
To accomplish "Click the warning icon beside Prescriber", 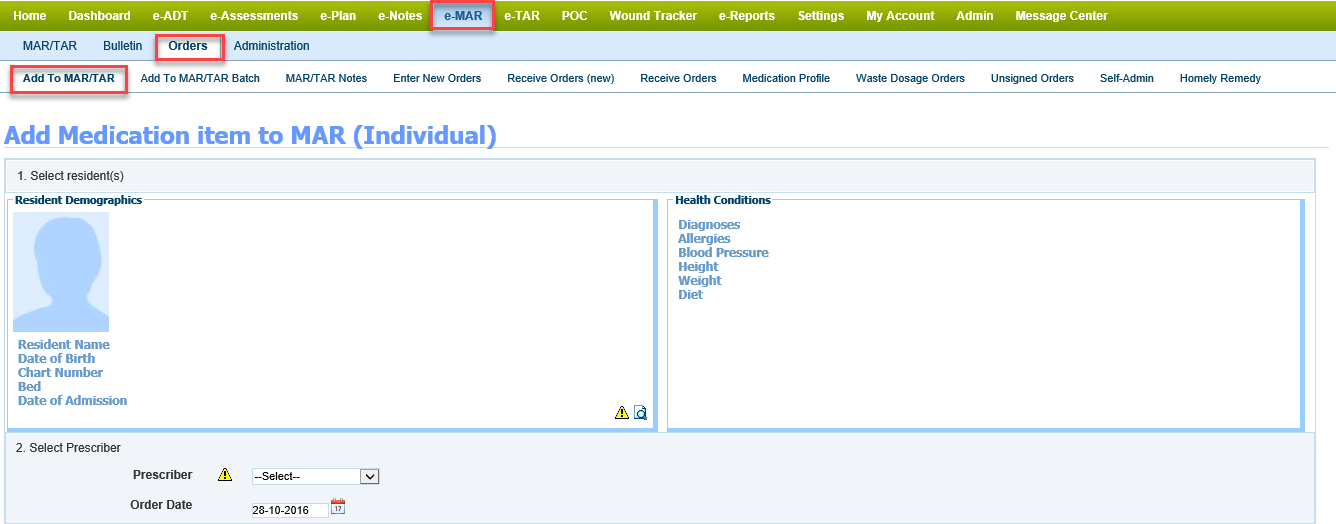I will click(225, 475).
